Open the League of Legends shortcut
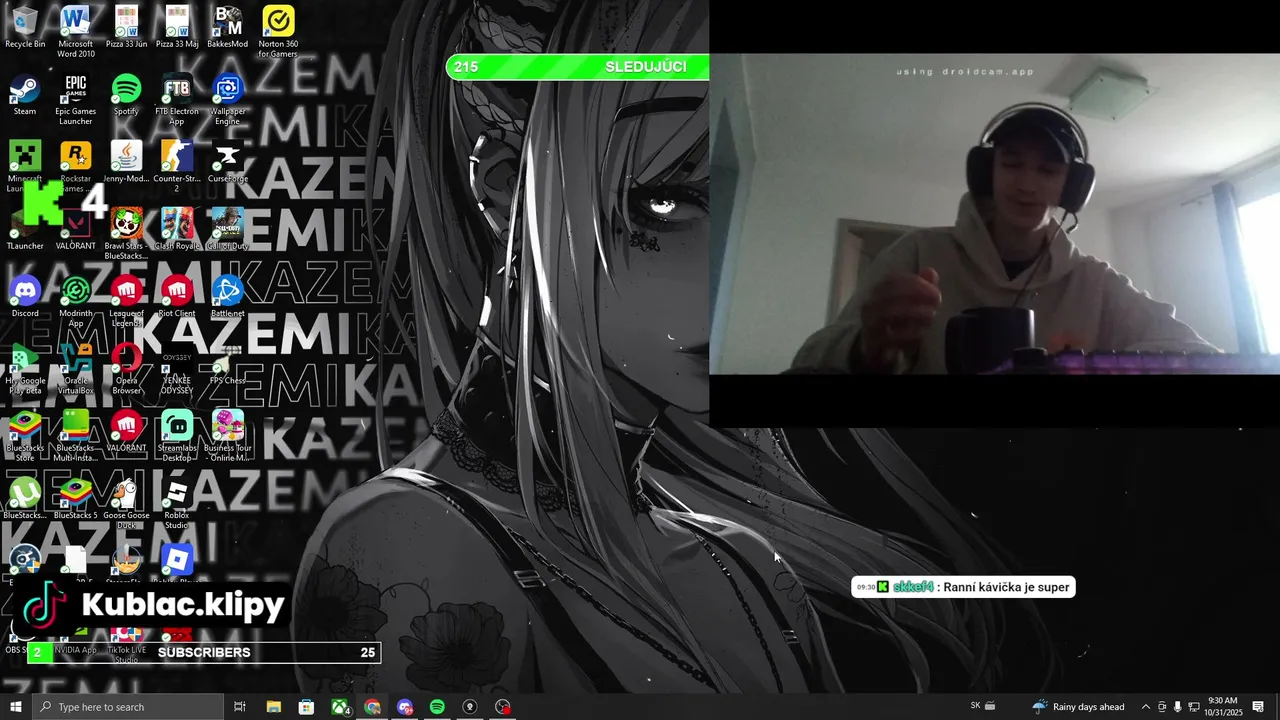Screen dimensions: 1280x720 point(126,301)
